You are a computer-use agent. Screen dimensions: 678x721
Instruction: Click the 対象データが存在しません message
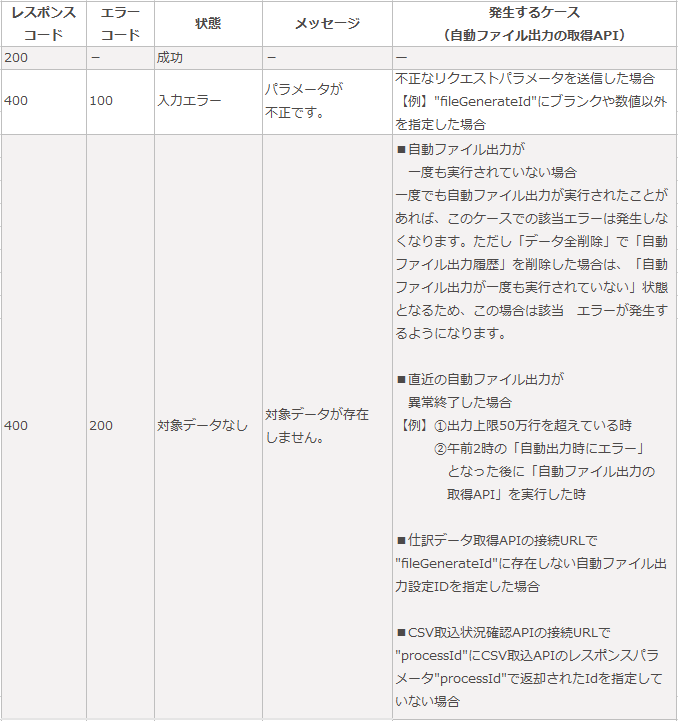point(317,425)
